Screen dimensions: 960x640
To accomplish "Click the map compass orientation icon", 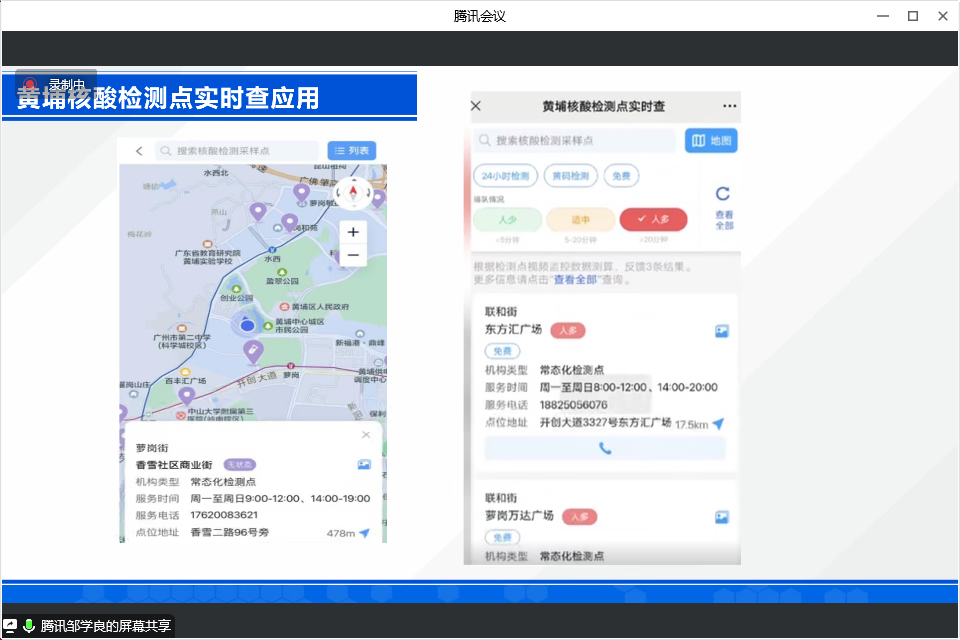I will [x=353, y=191].
